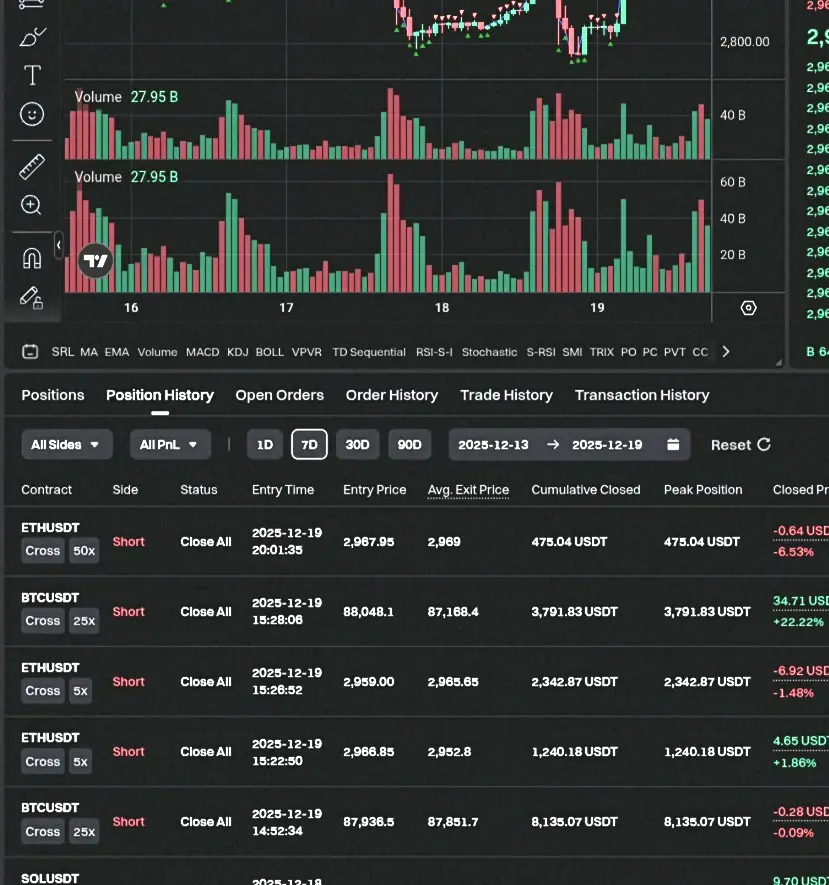Click the Cumulative Closed column header
Viewport: 829px width, 885px height.
pos(586,490)
